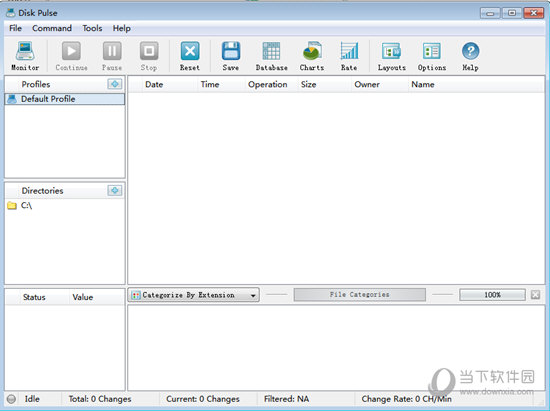
Task: Open the Charts pie icon
Action: [312, 51]
